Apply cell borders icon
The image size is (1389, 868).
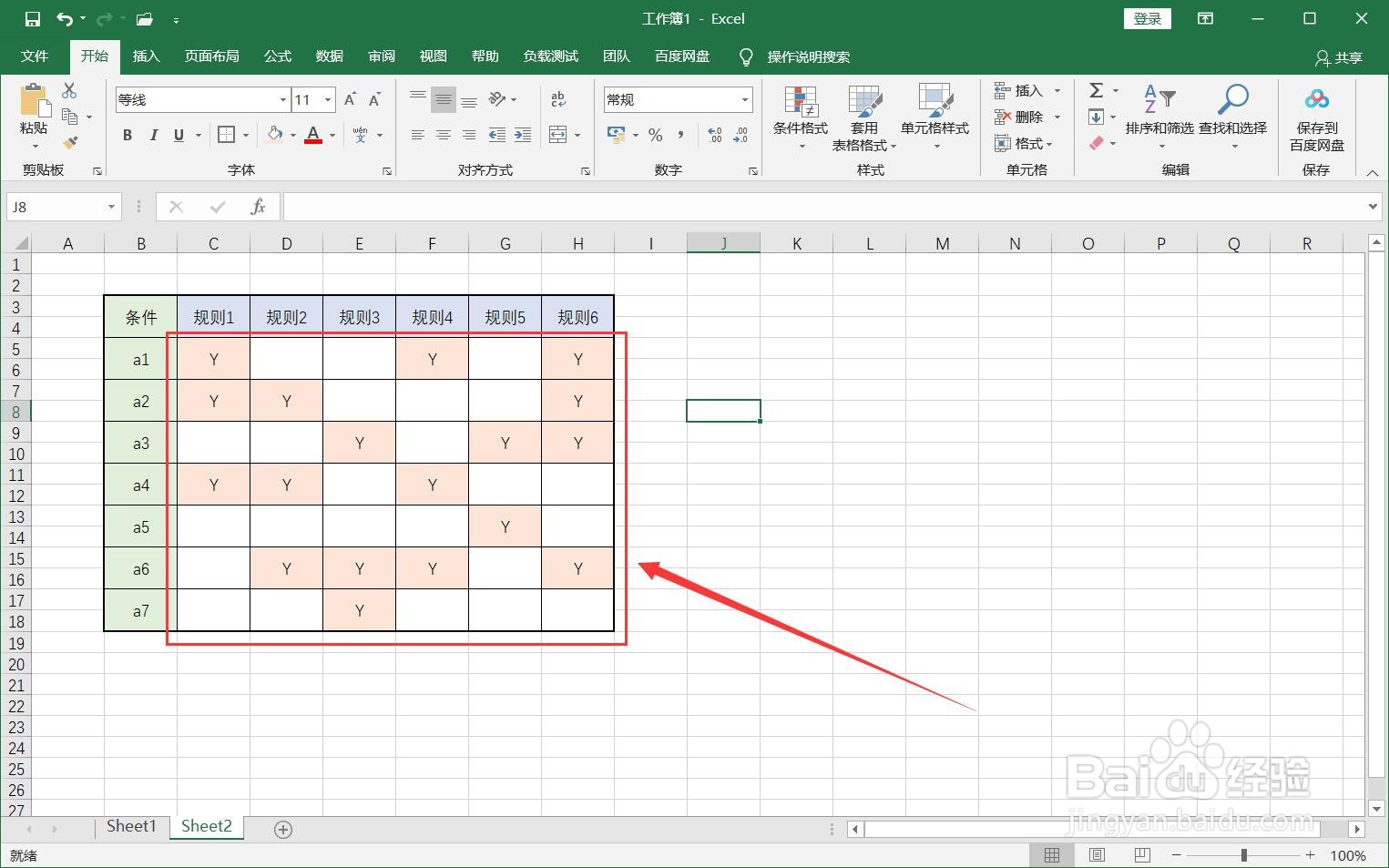227,135
